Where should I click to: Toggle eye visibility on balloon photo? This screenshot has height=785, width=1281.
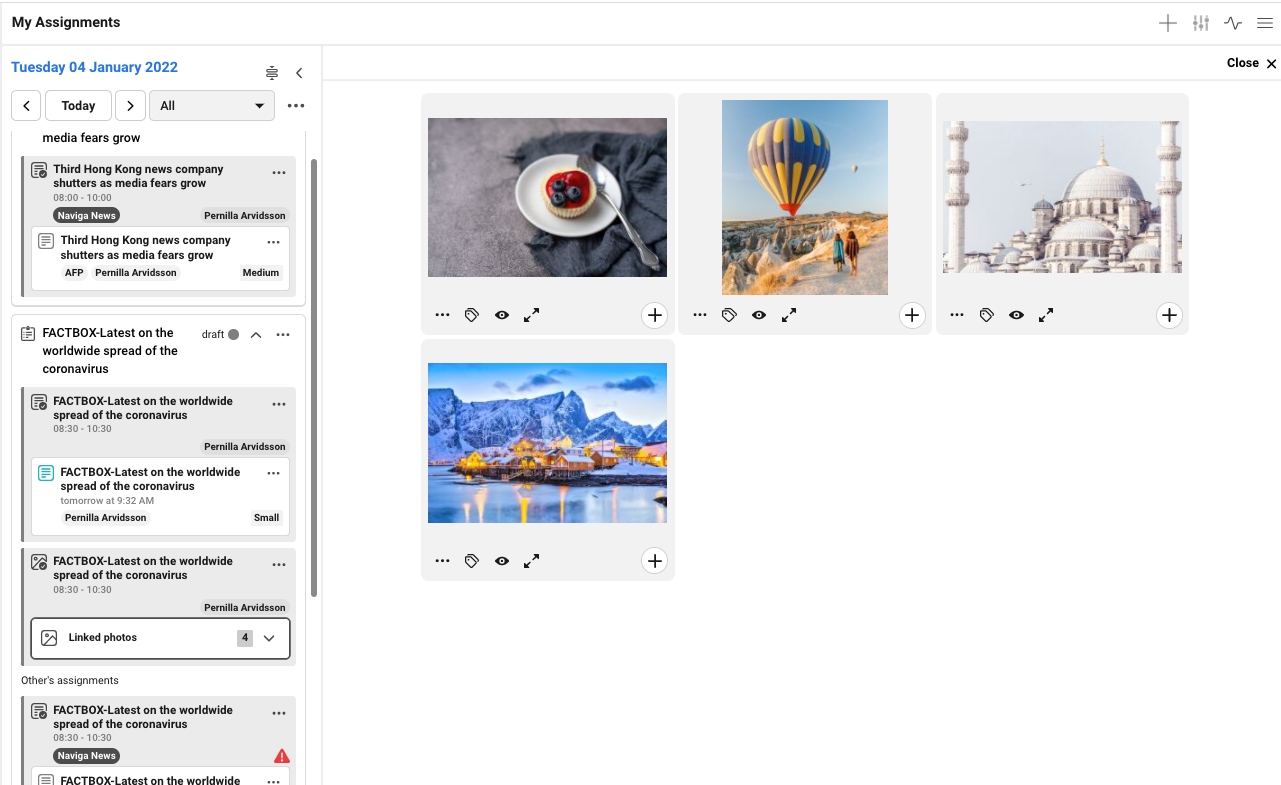click(x=759, y=315)
